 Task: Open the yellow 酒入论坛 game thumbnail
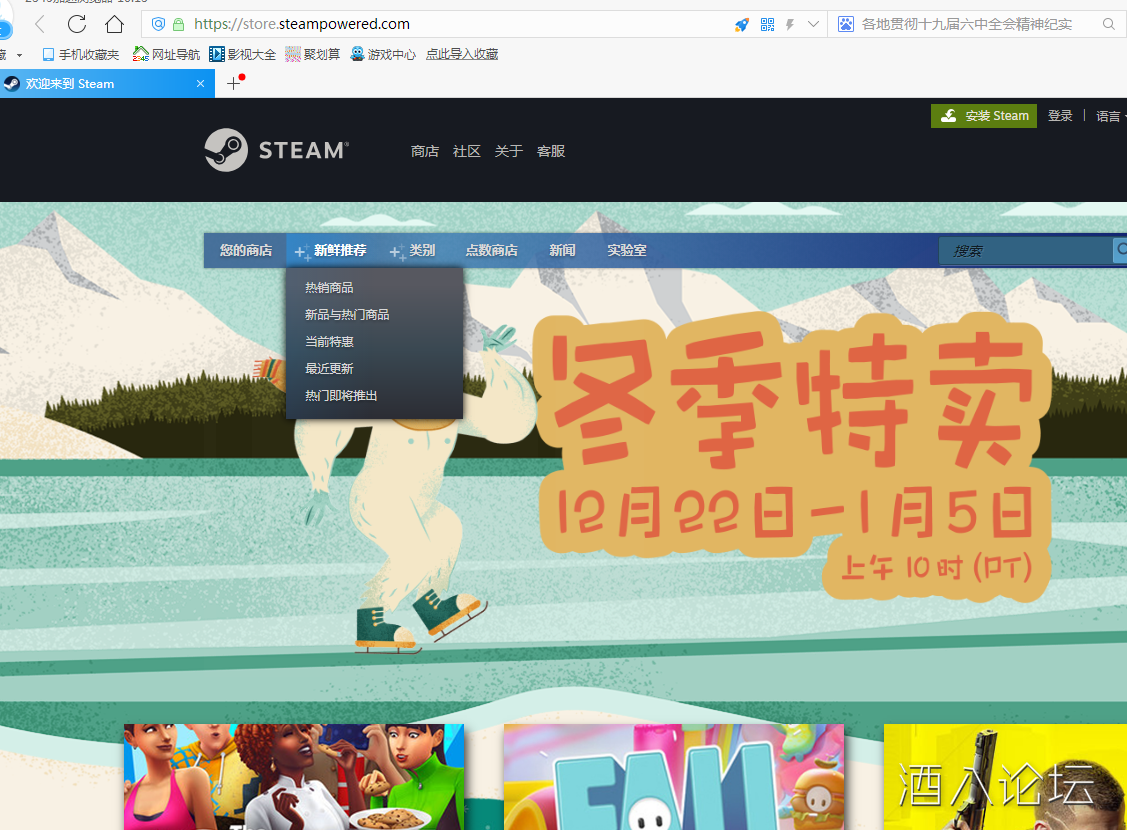pyautogui.click(x=1006, y=777)
